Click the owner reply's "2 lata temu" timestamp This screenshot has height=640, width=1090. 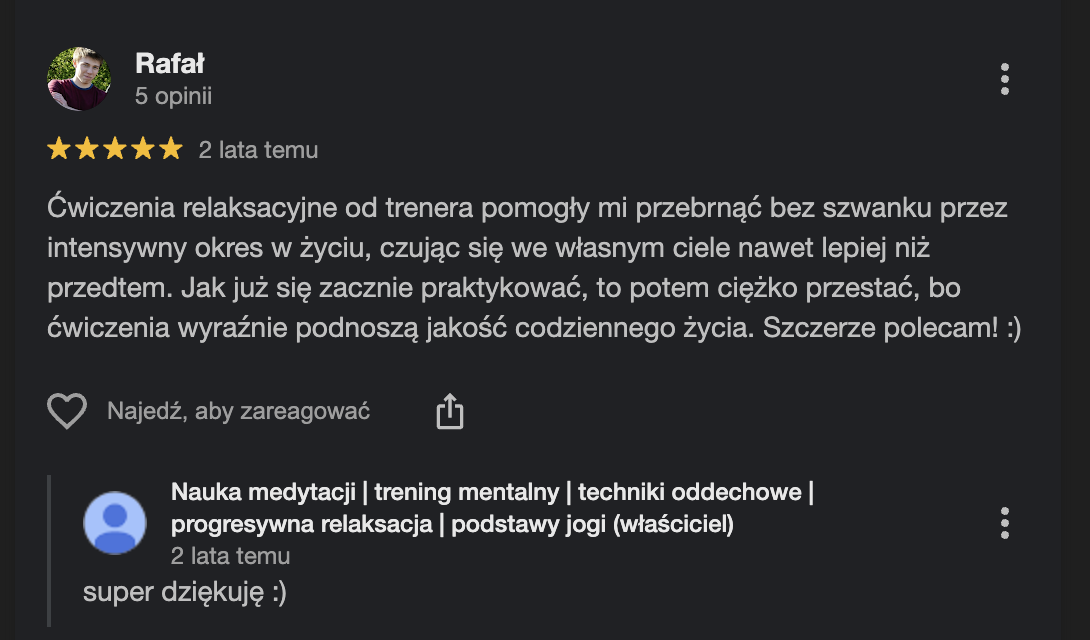pyautogui.click(x=230, y=556)
